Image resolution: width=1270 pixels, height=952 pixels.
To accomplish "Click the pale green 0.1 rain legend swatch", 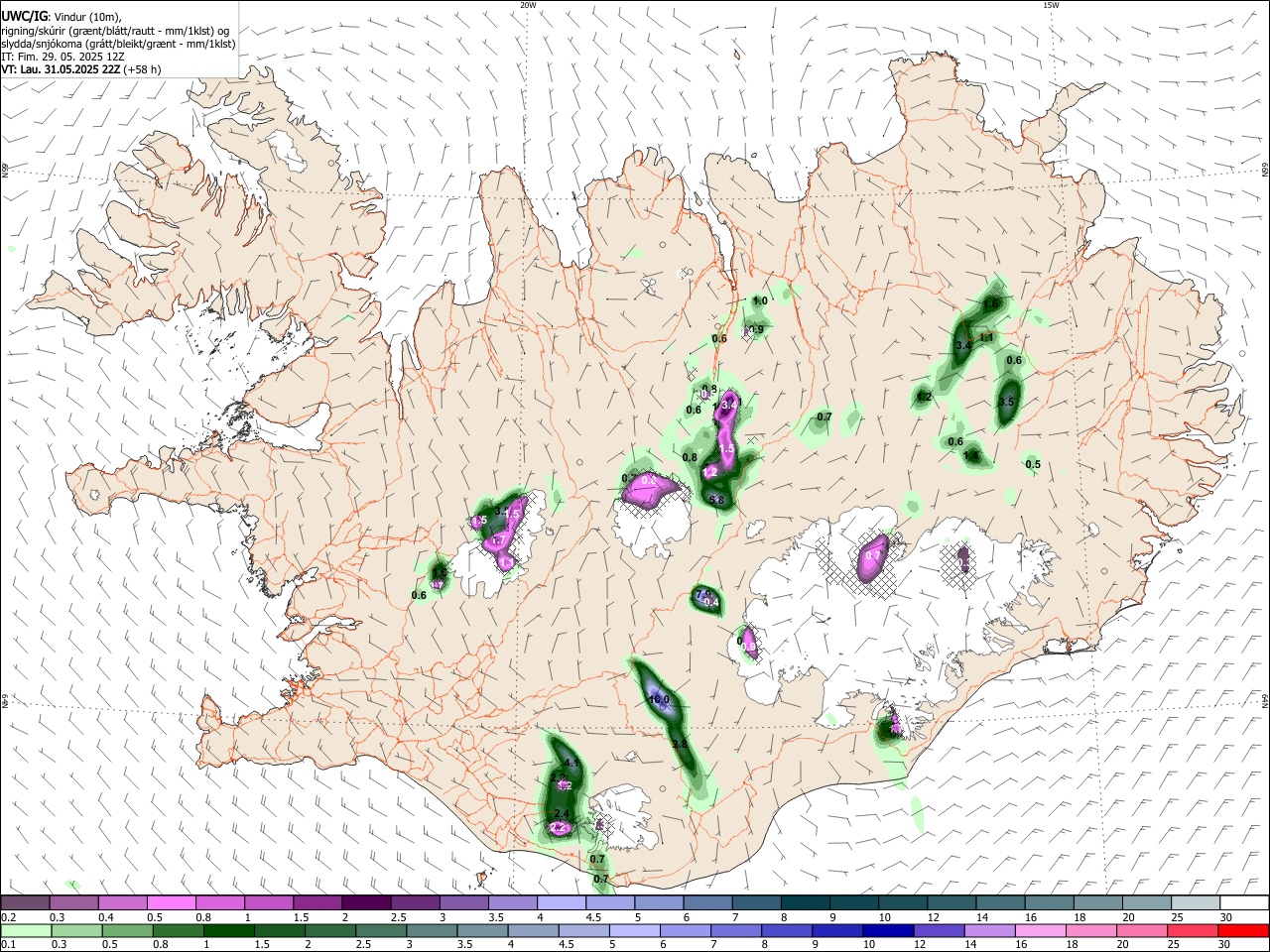I will 25,930.
